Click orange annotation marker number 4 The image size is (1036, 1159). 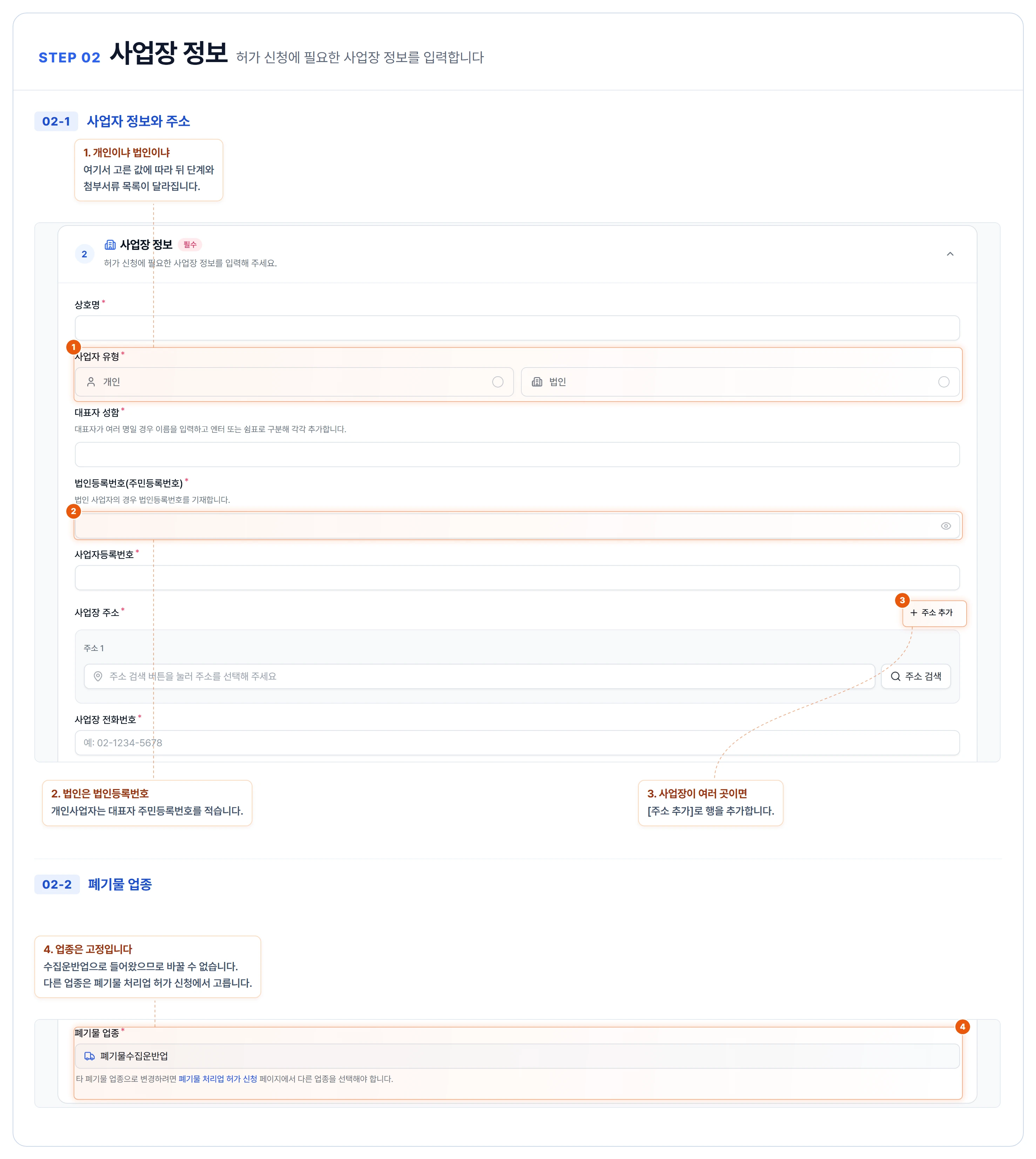click(x=963, y=1027)
